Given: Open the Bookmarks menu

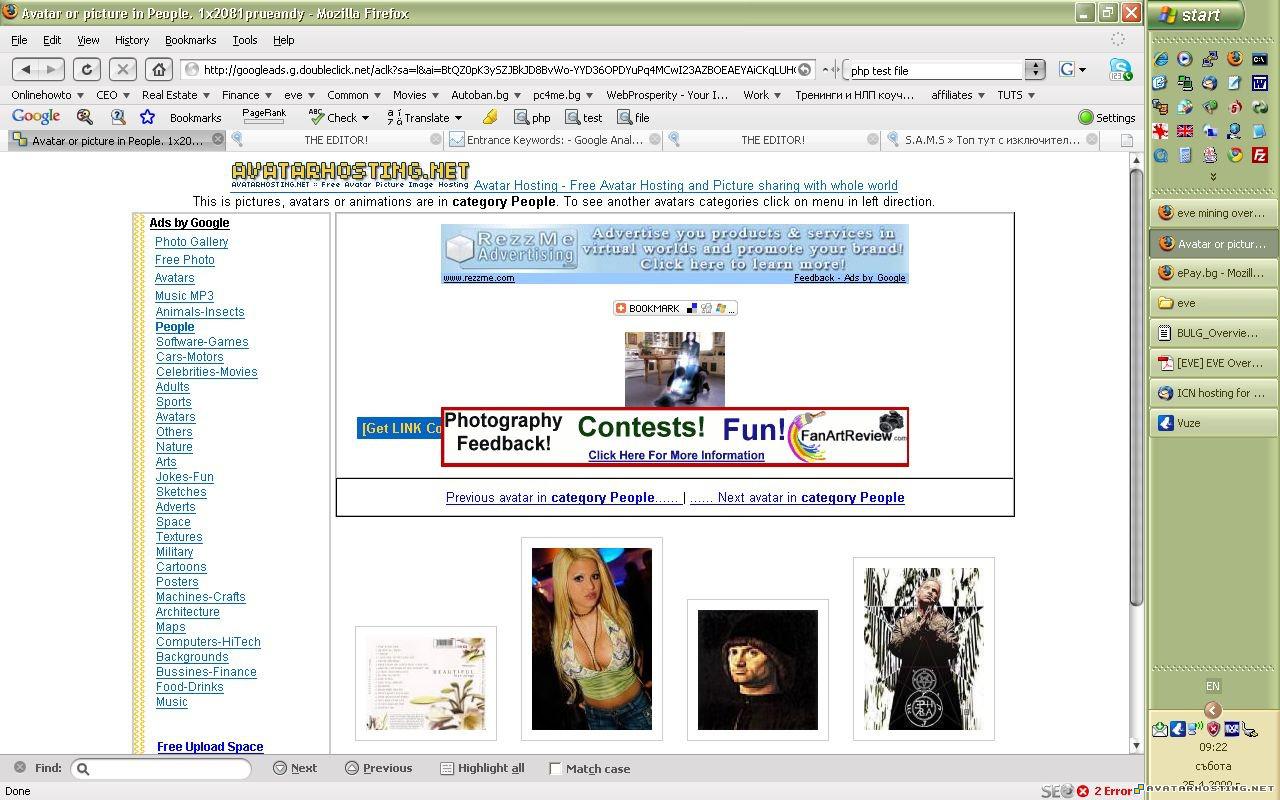Looking at the screenshot, I should click(190, 40).
